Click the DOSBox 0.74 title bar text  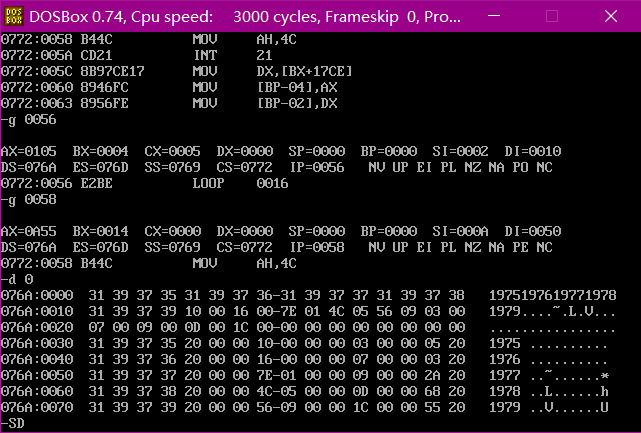click(x=245, y=16)
